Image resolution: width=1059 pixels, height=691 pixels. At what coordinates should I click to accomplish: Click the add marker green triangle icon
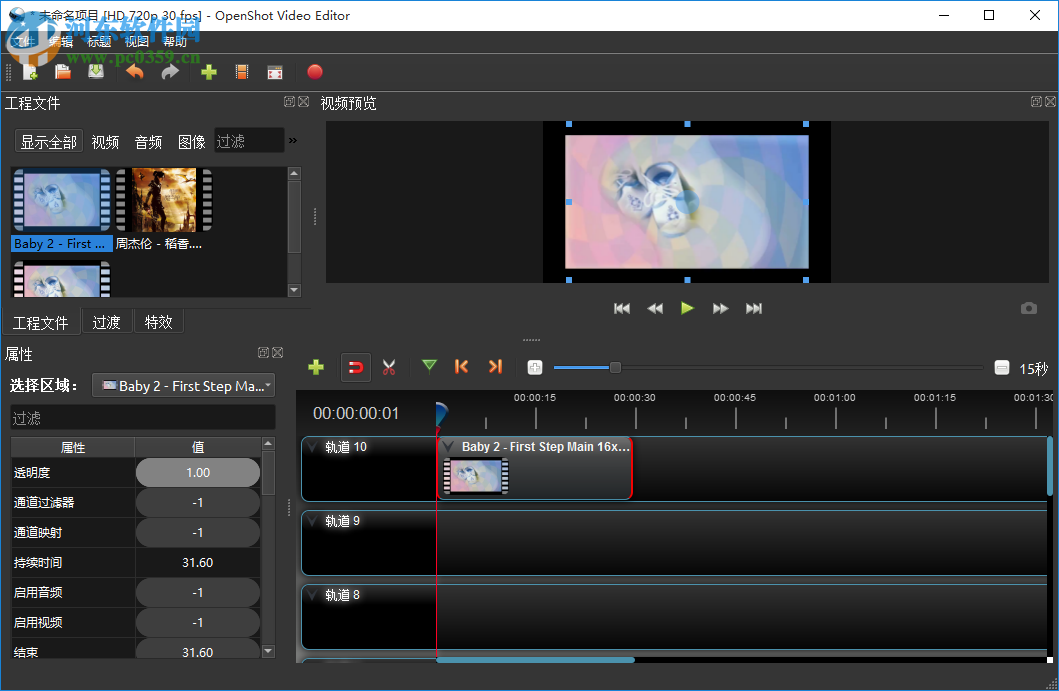click(x=429, y=367)
